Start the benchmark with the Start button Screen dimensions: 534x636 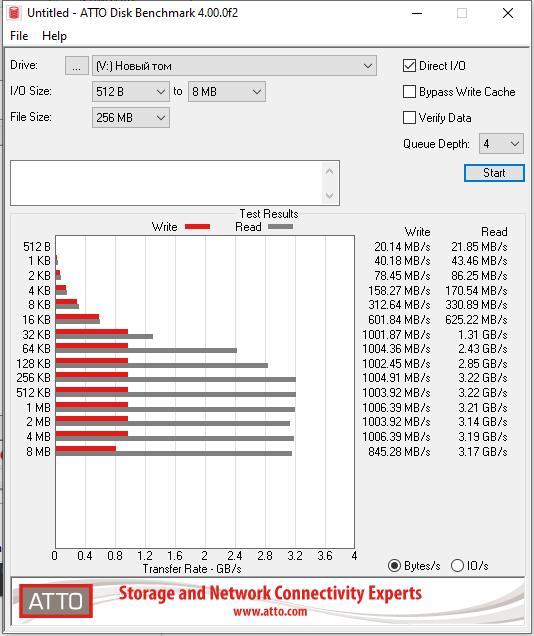coord(494,173)
